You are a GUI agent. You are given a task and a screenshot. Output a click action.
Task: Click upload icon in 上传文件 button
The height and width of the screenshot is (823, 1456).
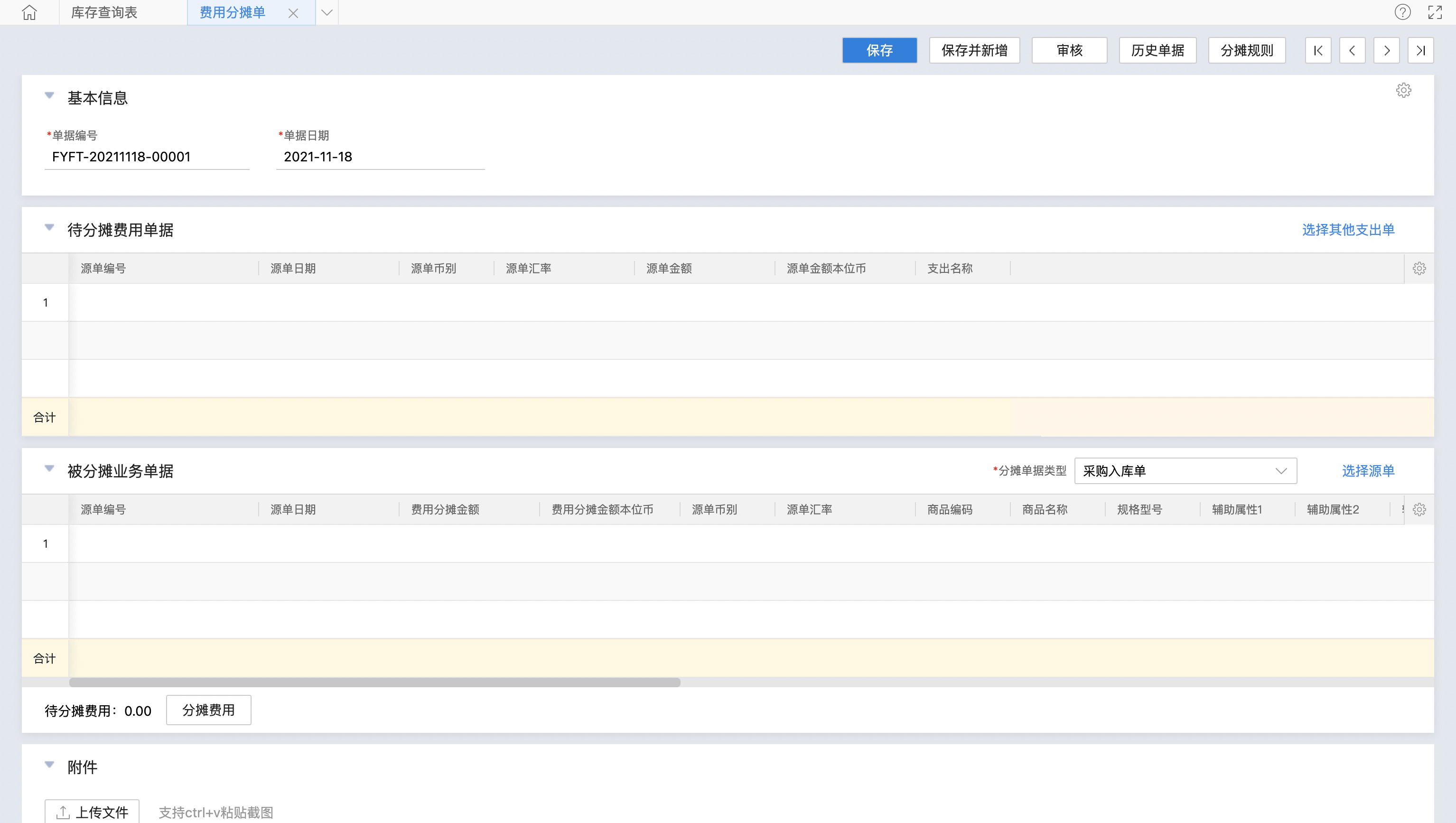click(x=63, y=813)
